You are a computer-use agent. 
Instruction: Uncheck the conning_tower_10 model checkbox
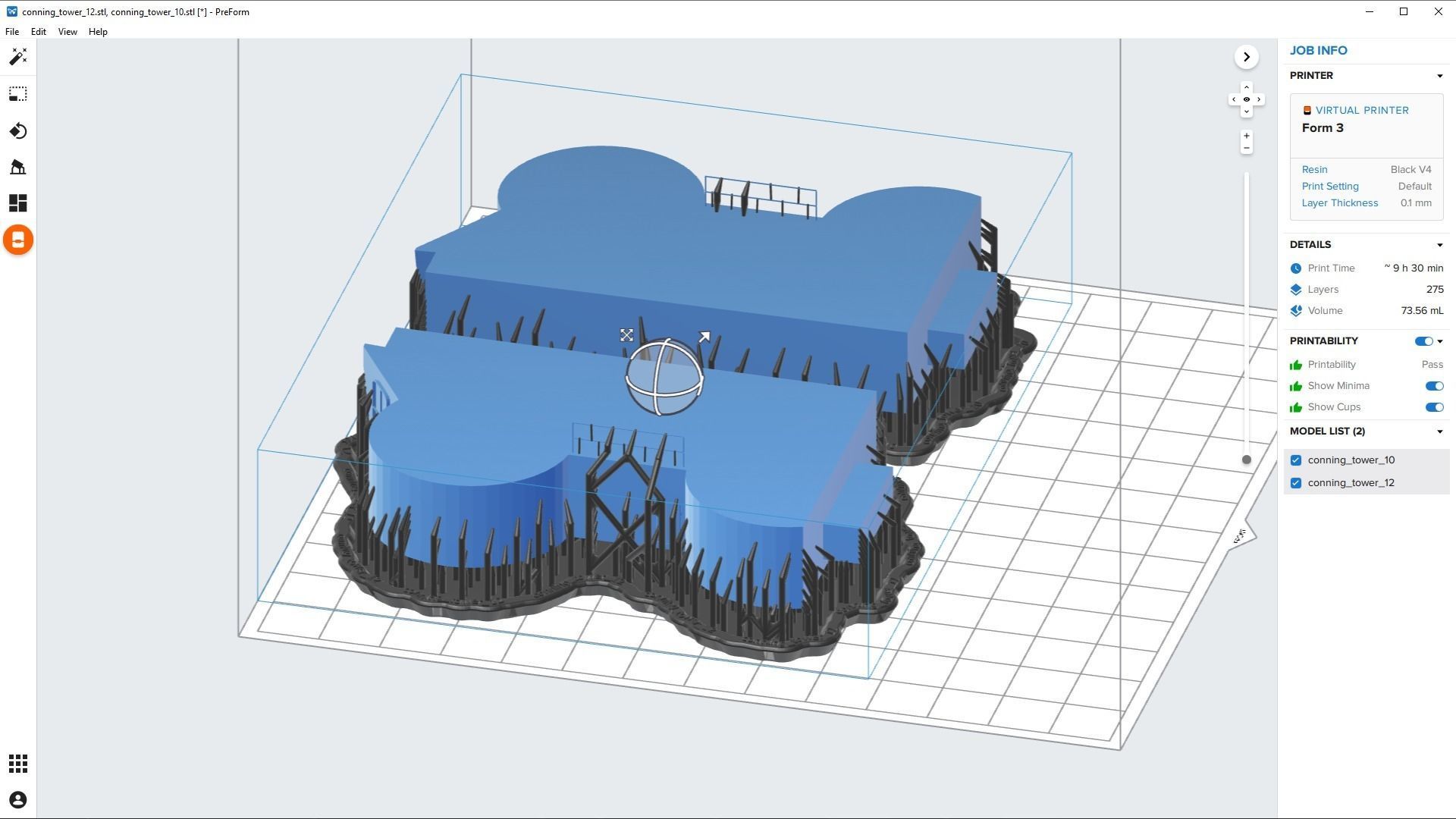click(1296, 460)
